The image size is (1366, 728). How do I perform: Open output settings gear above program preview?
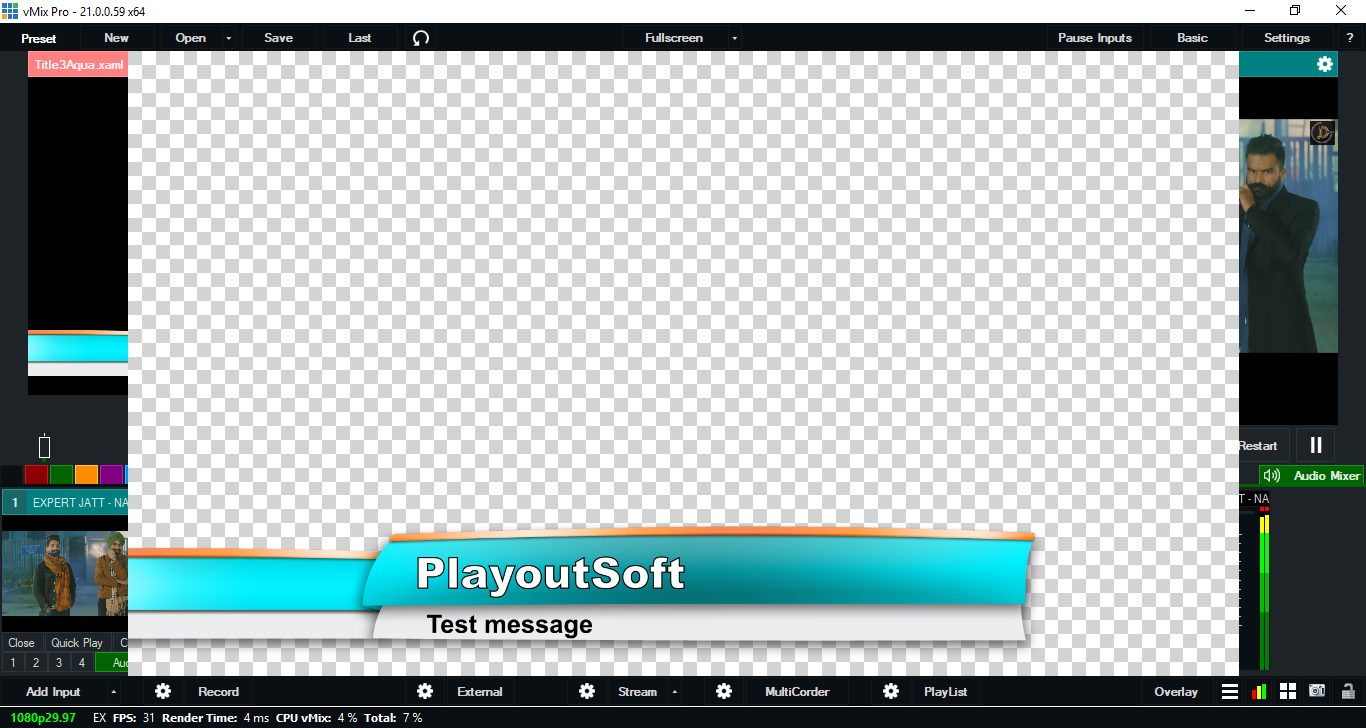1325,64
